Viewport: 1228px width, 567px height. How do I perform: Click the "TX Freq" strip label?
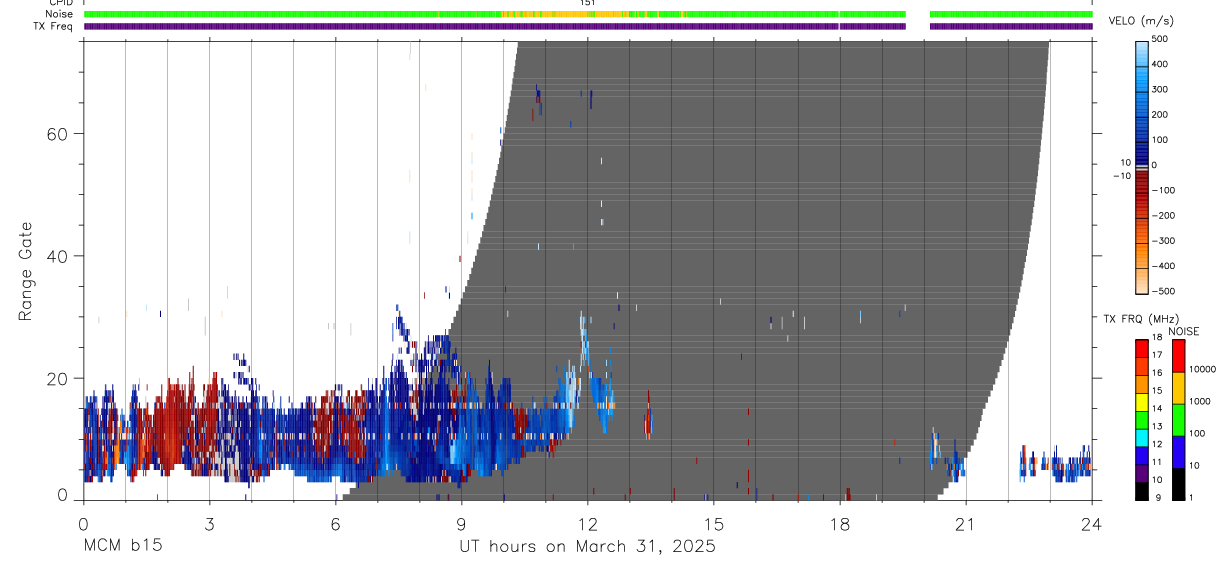point(51,26)
